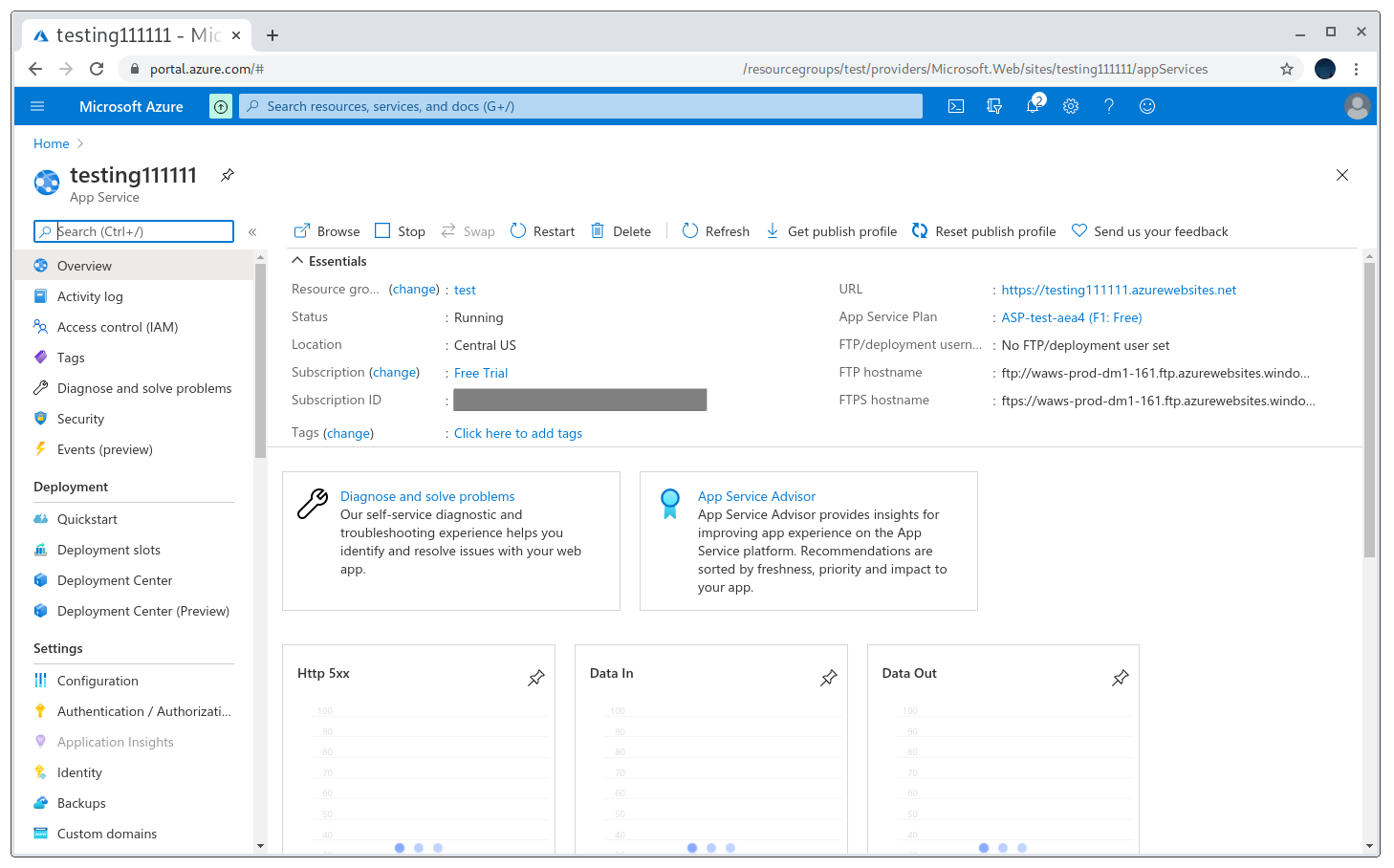The image size is (1394, 868).
Task: Stop the app service
Action: coord(401,231)
